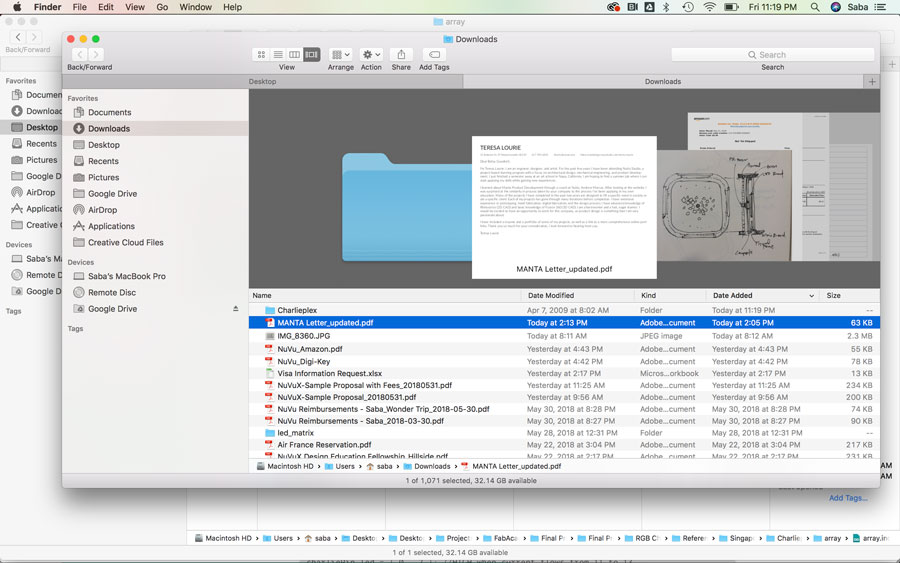
Task: Select Air France Reservation.pdf row
Action: point(564,445)
